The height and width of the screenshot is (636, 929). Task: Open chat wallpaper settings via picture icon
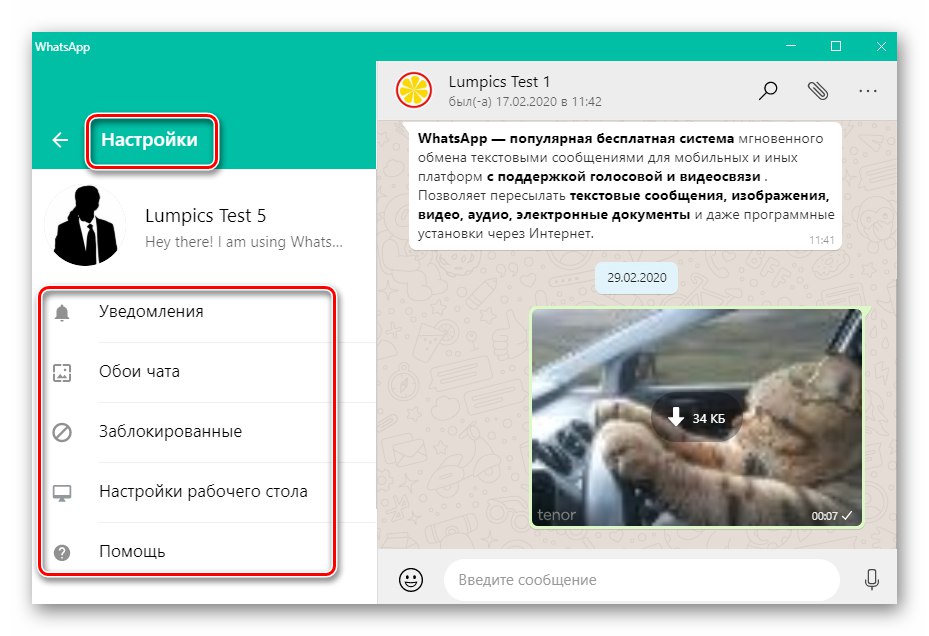click(64, 371)
